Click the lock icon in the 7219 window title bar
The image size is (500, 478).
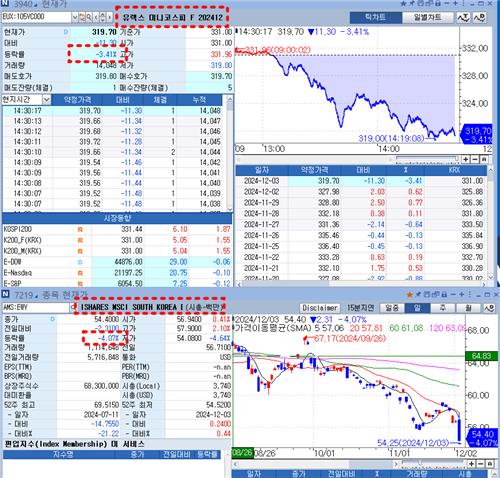pos(444,295)
